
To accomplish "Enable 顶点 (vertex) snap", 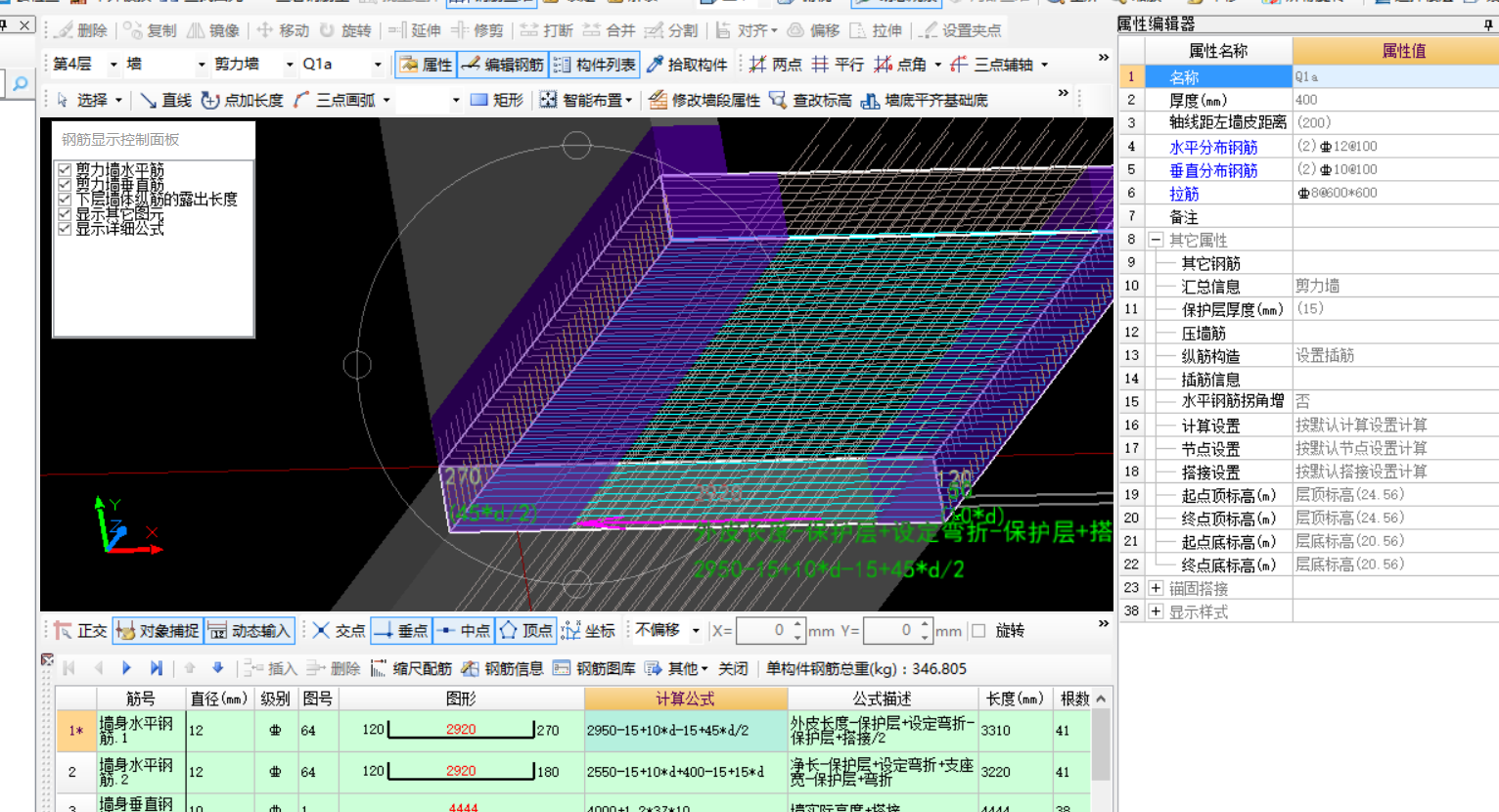I will (526, 631).
